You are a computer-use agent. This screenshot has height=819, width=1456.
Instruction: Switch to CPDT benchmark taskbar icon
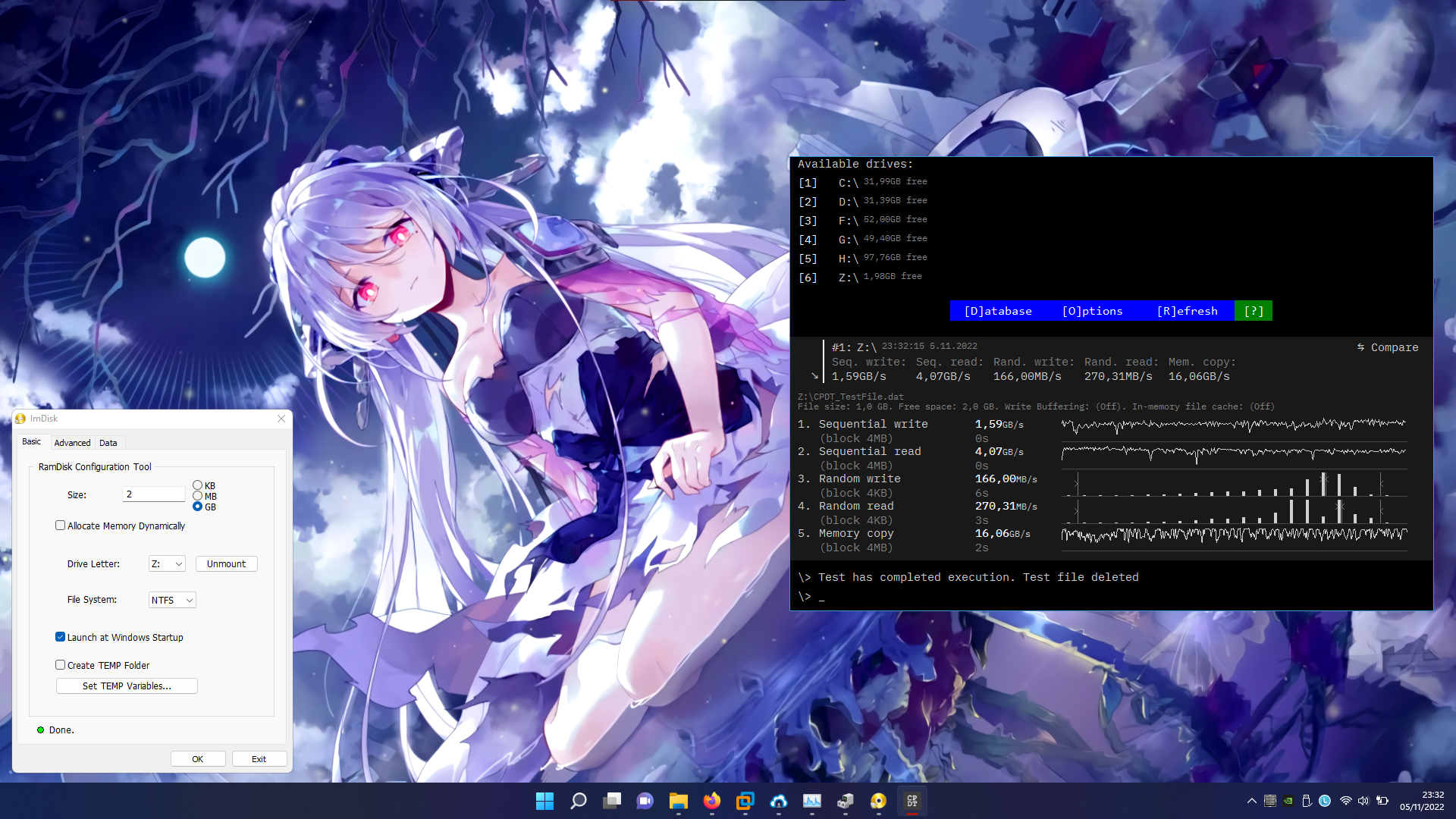912,801
